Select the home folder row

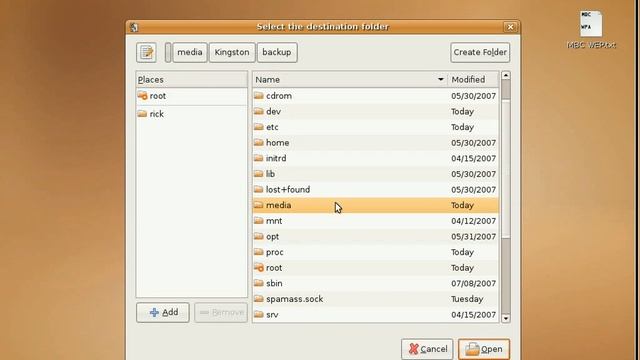[376, 143]
